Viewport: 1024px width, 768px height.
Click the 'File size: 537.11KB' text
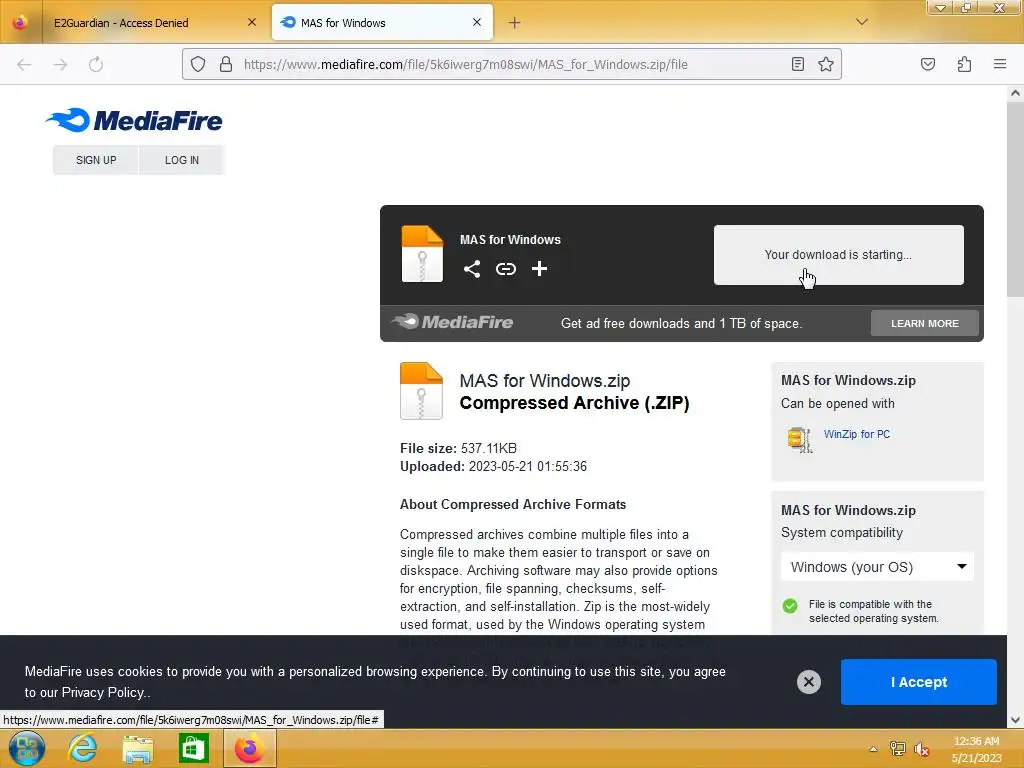pyautogui.click(x=458, y=448)
